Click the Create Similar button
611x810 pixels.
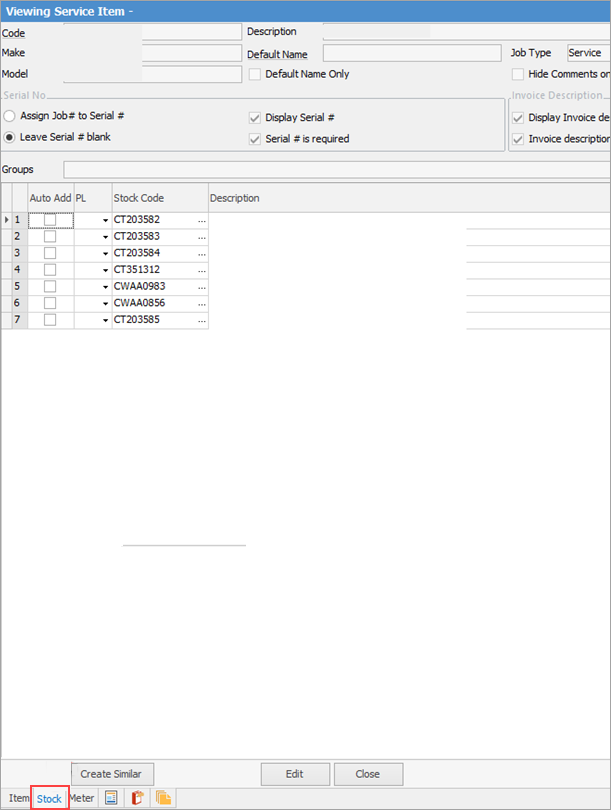click(x=112, y=774)
